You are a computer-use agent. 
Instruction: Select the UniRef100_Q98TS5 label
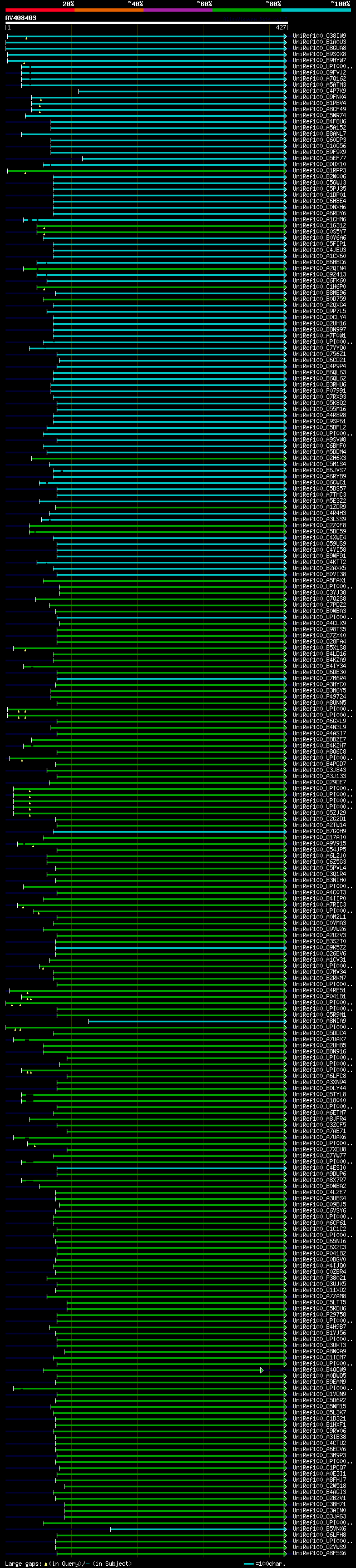(319, 630)
